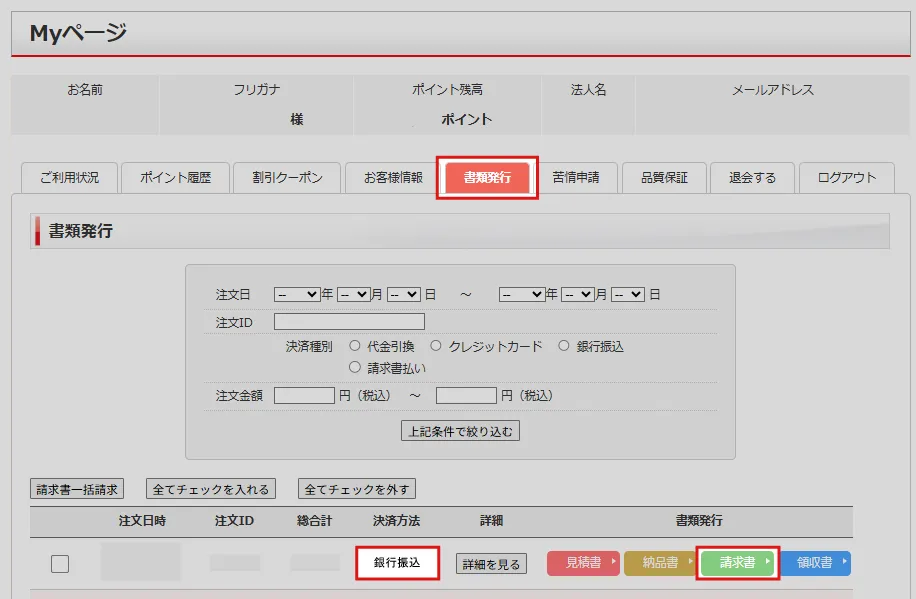Go to the お客様情報 tab
Viewport: 916px width, 599px height.
tap(393, 178)
